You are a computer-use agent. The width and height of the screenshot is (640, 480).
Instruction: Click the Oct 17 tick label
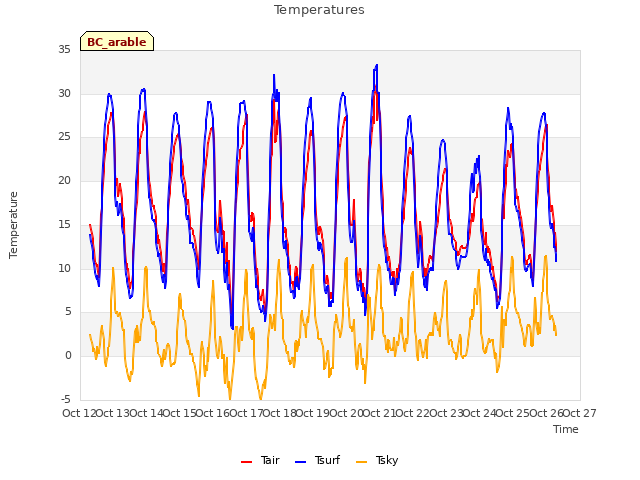246,413
